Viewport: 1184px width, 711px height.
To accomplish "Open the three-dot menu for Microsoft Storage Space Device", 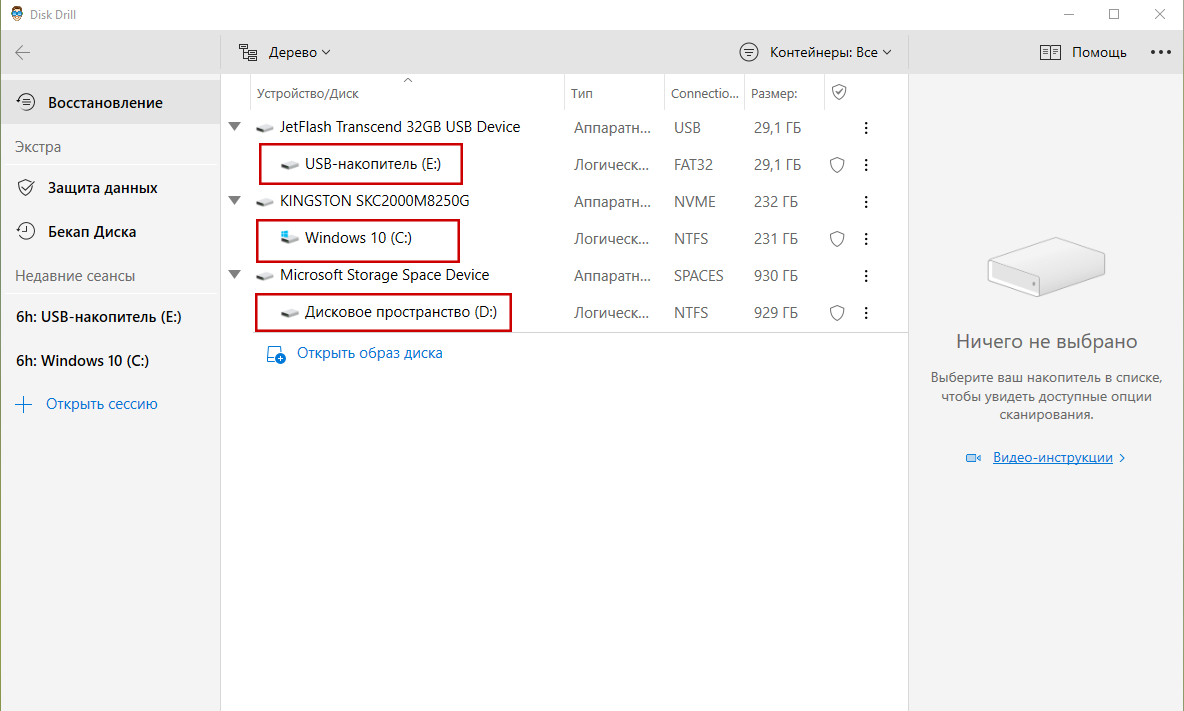I will click(x=866, y=275).
